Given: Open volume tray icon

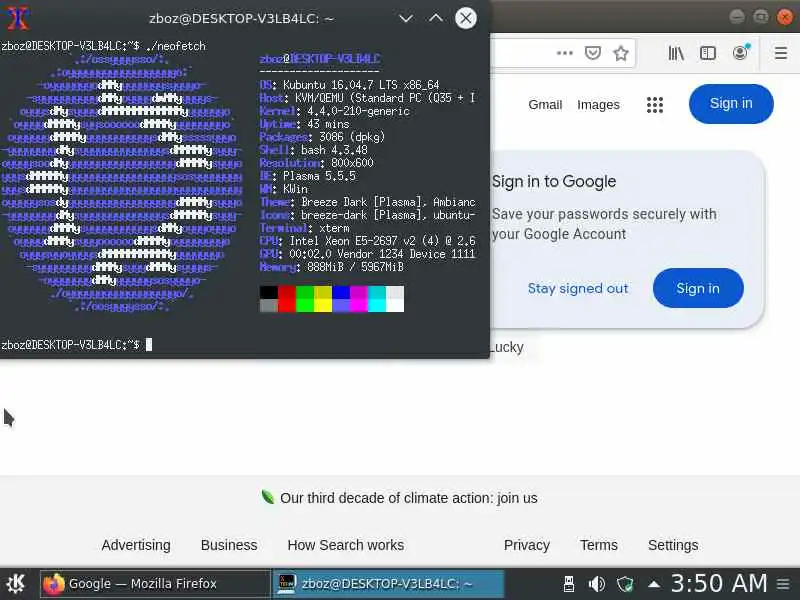Looking at the screenshot, I should (x=596, y=583).
